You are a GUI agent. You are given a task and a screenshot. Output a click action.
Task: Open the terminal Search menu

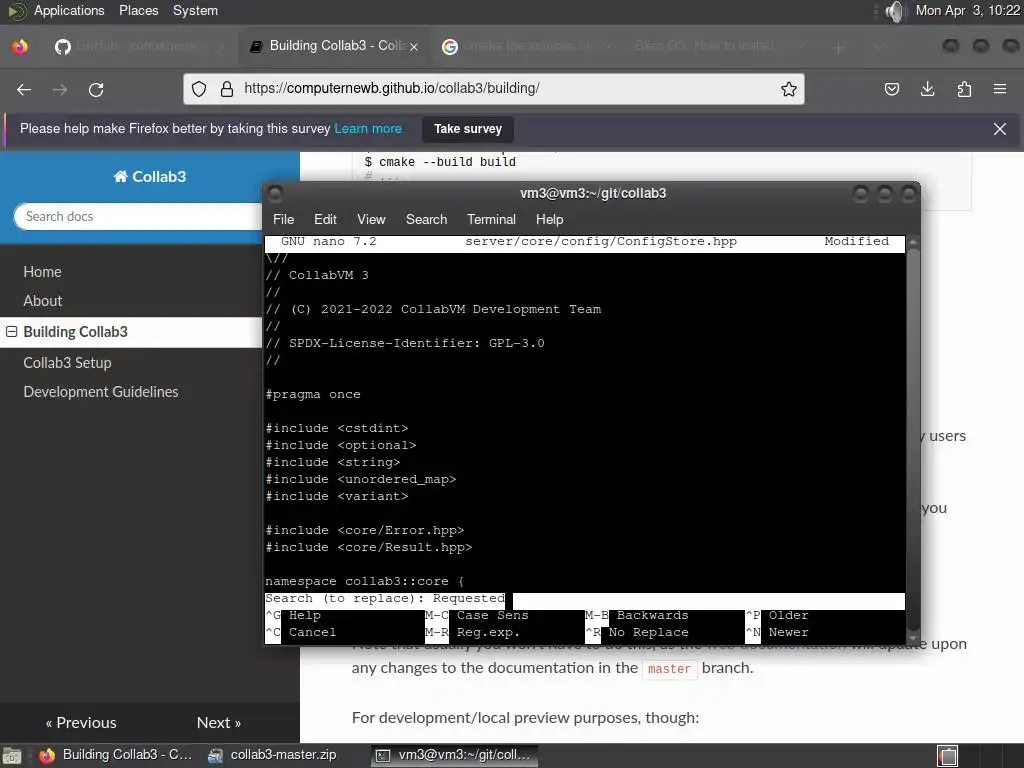tap(426, 219)
